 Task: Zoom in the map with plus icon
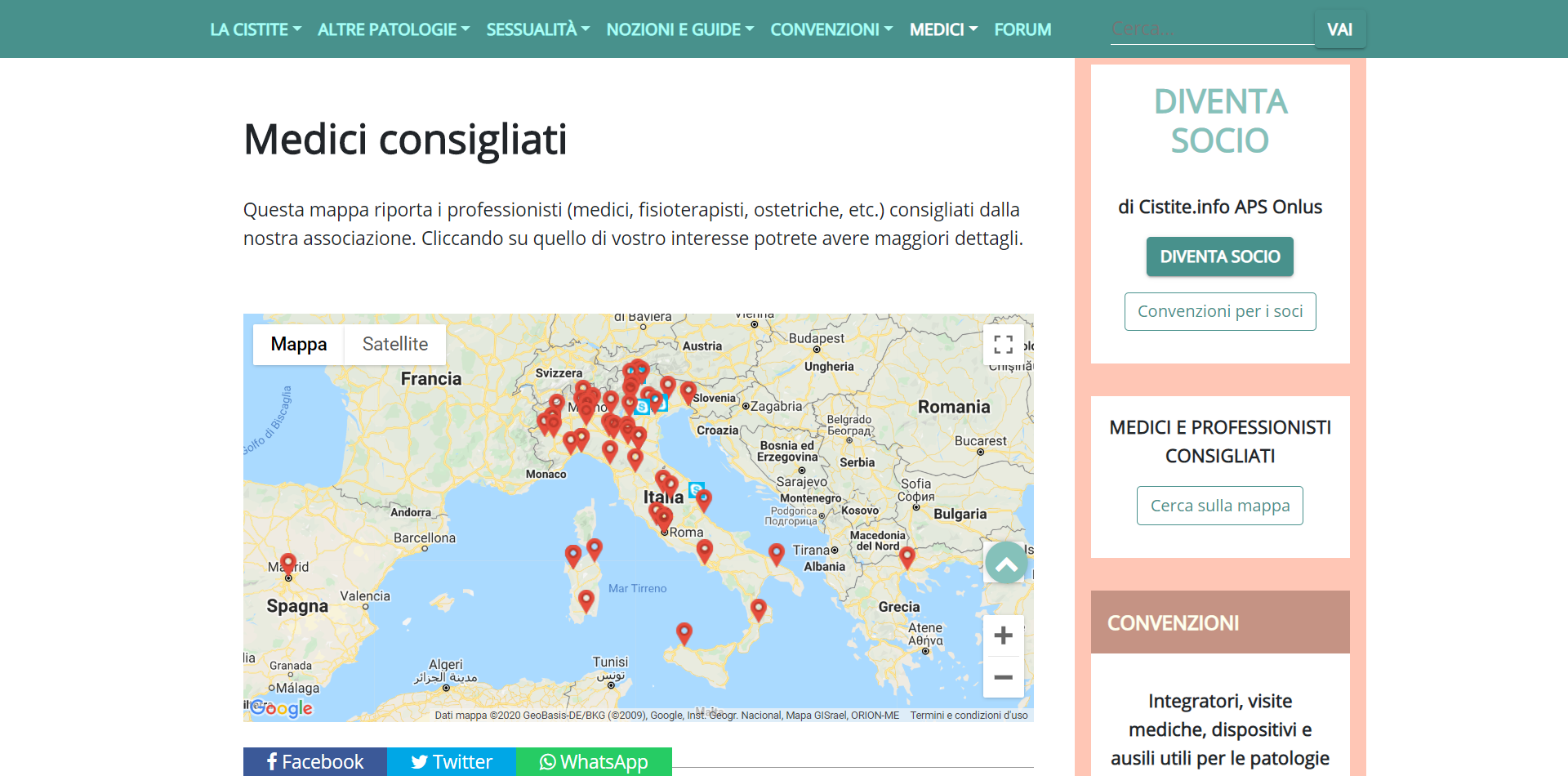click(1003, 636)
